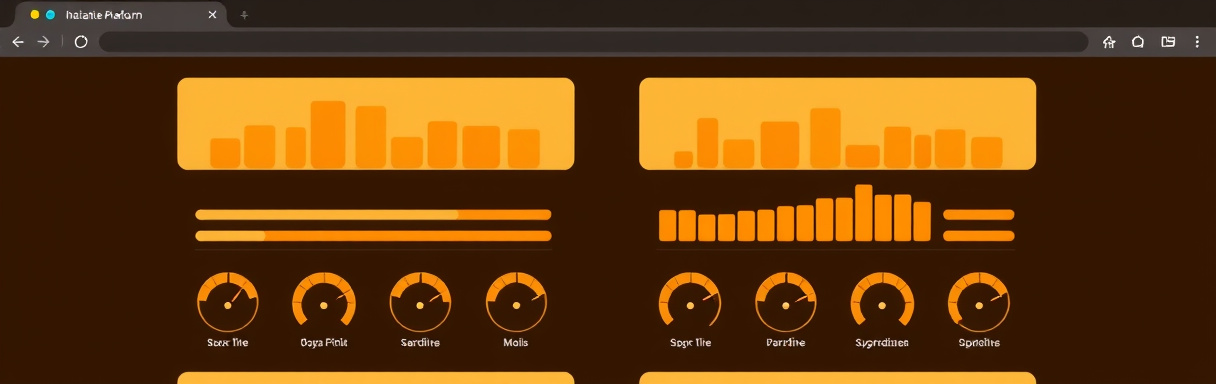Click the gauge above the Parrdite label, right panel
The height and width of the screenshot is (384, 1216).
786,302
